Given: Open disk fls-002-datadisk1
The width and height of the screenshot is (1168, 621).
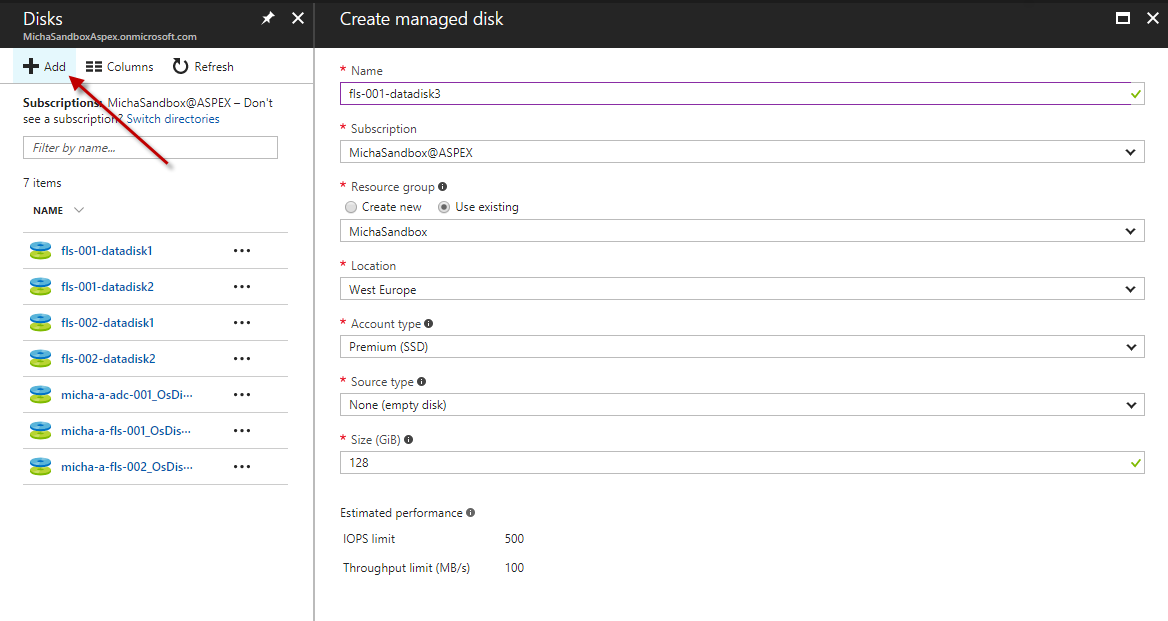Looking at the screenshot, I should (x=107, y=323).
